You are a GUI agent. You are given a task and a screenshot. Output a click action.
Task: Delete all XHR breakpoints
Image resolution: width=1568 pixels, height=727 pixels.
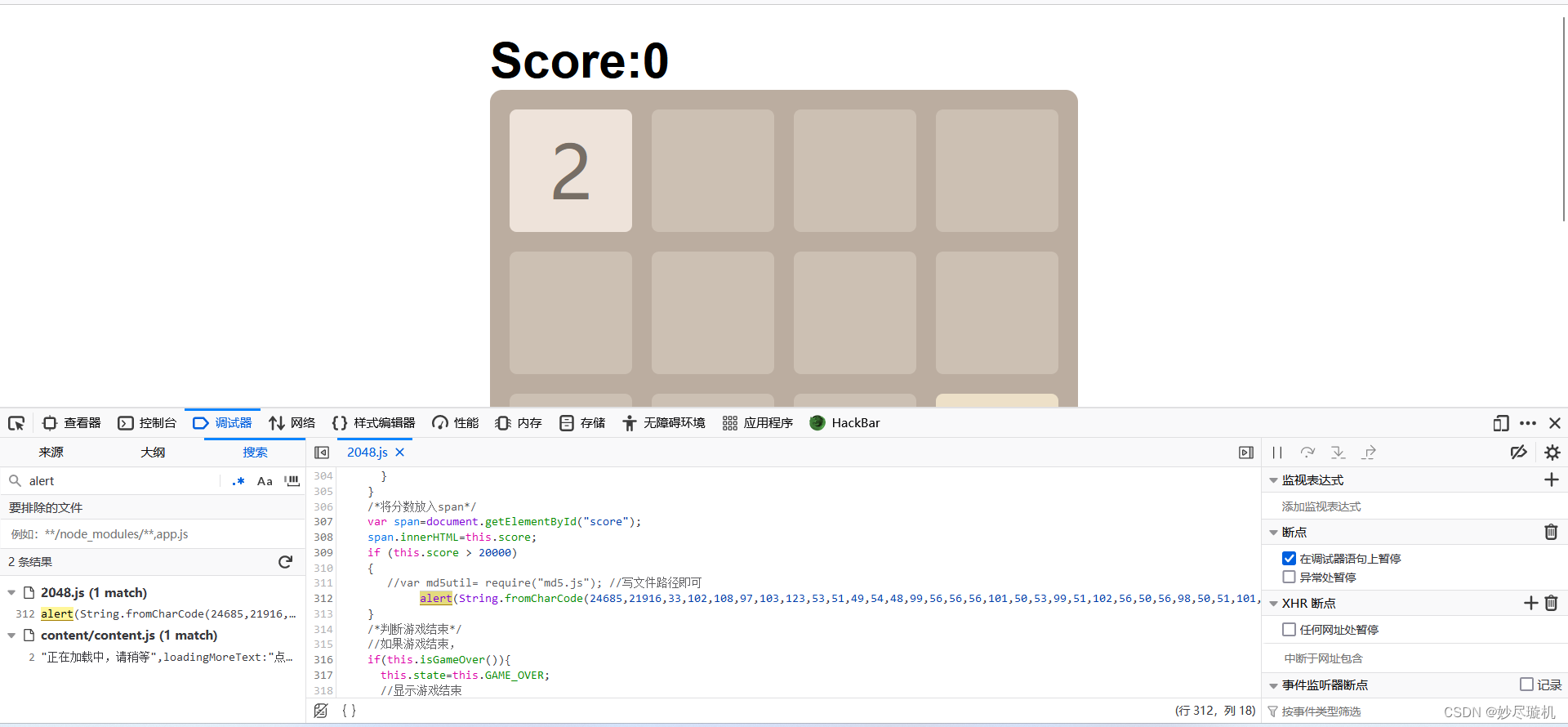[x=1552, y=604]
